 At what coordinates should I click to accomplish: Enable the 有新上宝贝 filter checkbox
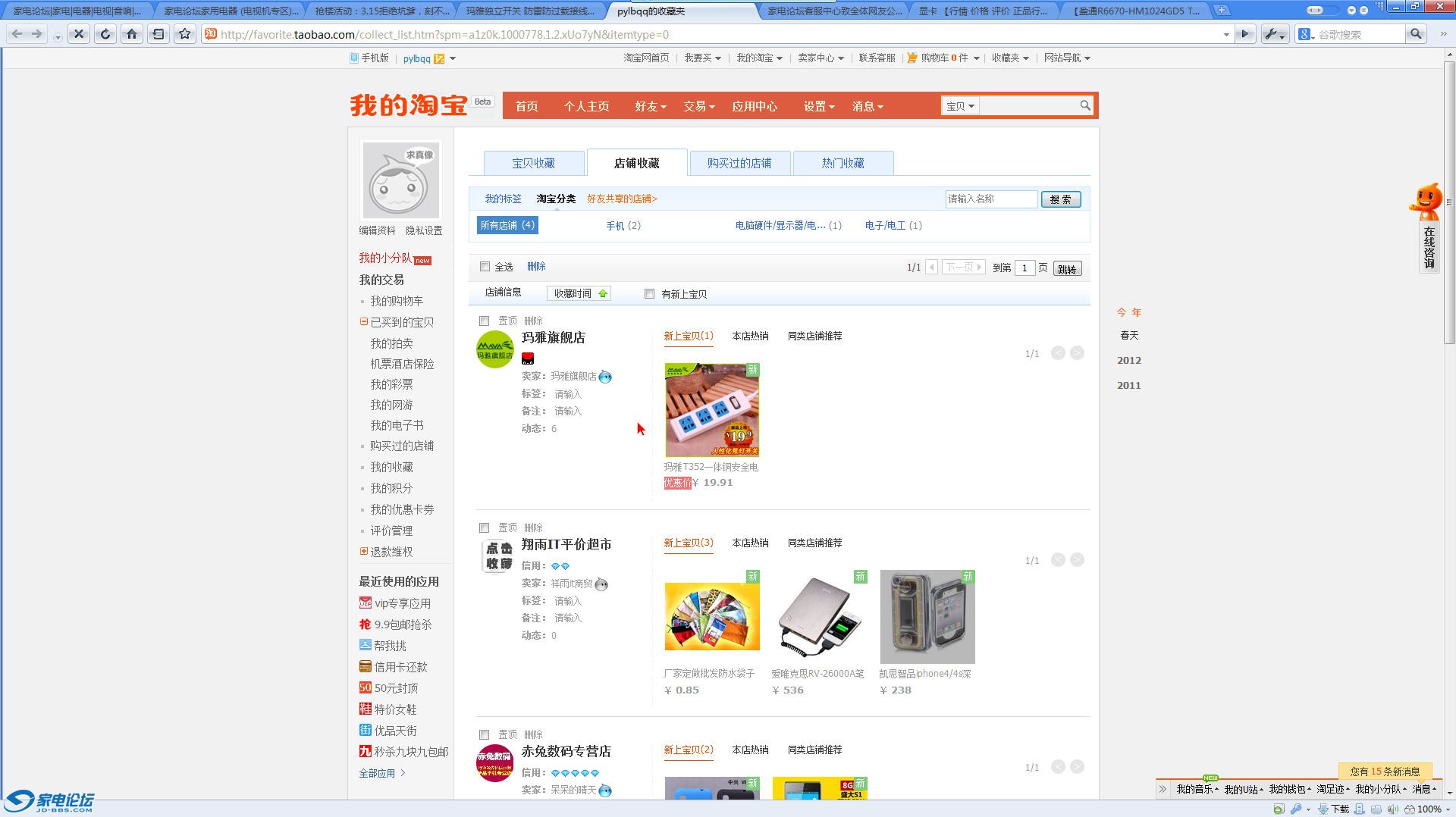(x=649, y=294)
